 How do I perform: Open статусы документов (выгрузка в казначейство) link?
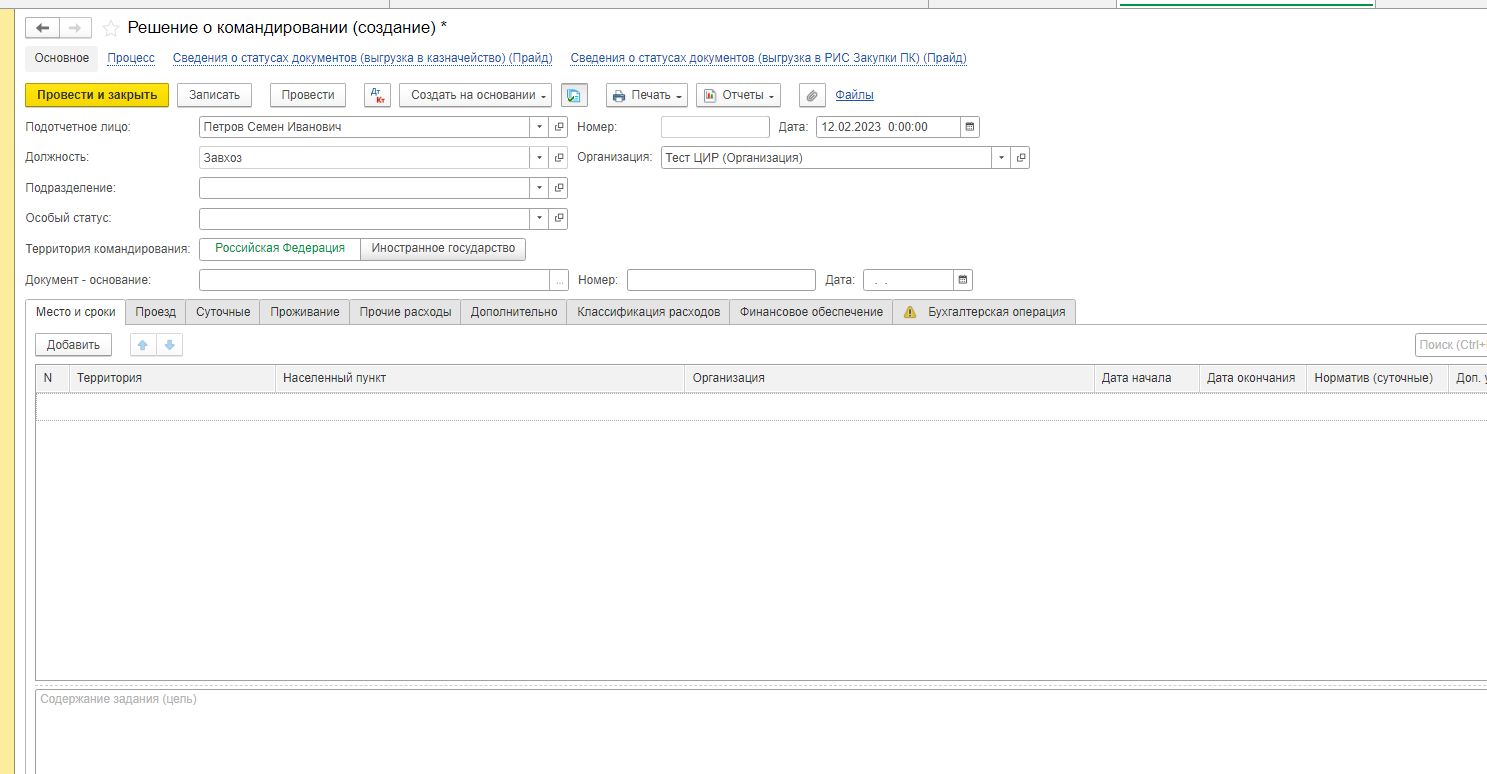[363, 58]
